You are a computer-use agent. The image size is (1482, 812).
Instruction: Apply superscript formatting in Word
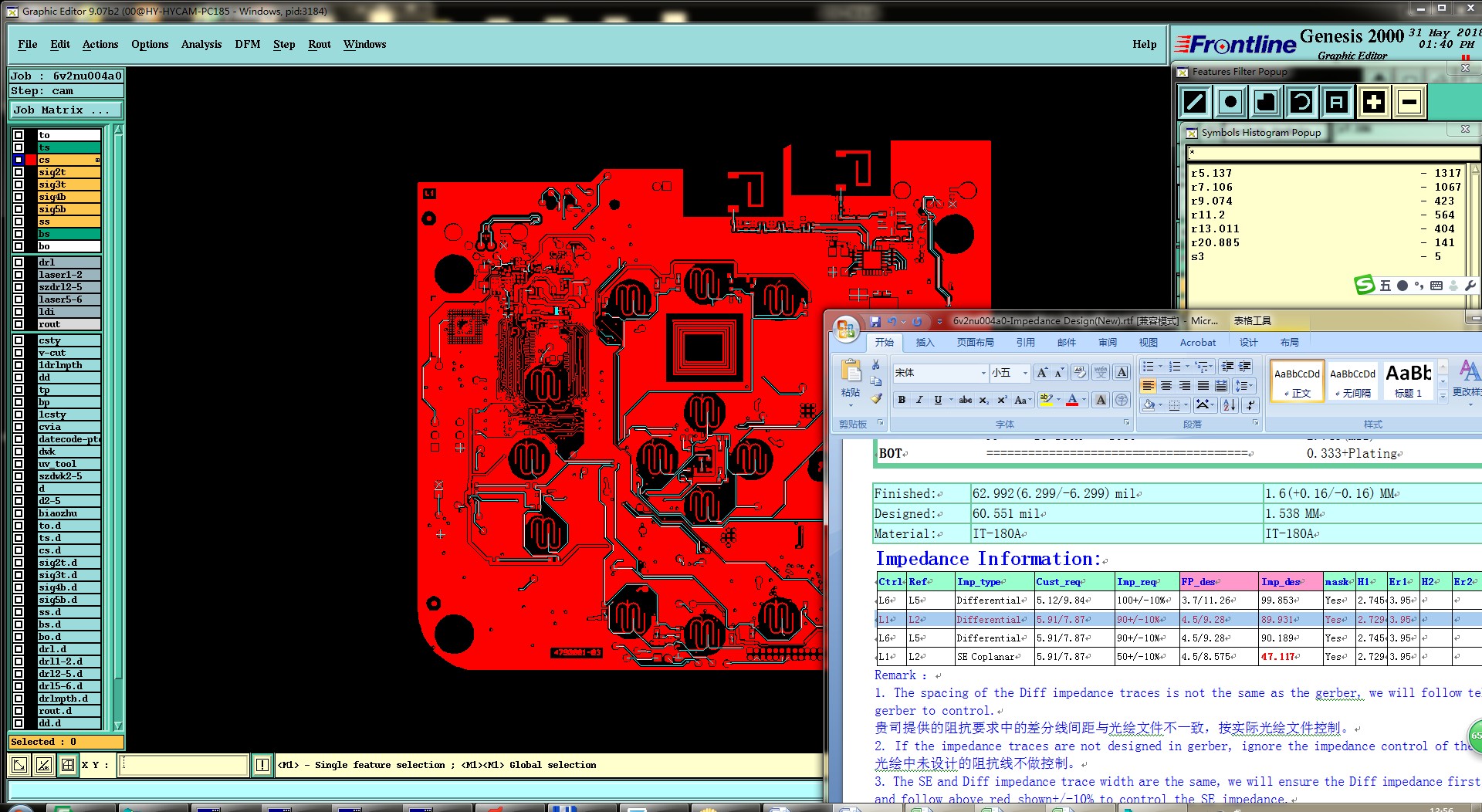[1002, 400]
